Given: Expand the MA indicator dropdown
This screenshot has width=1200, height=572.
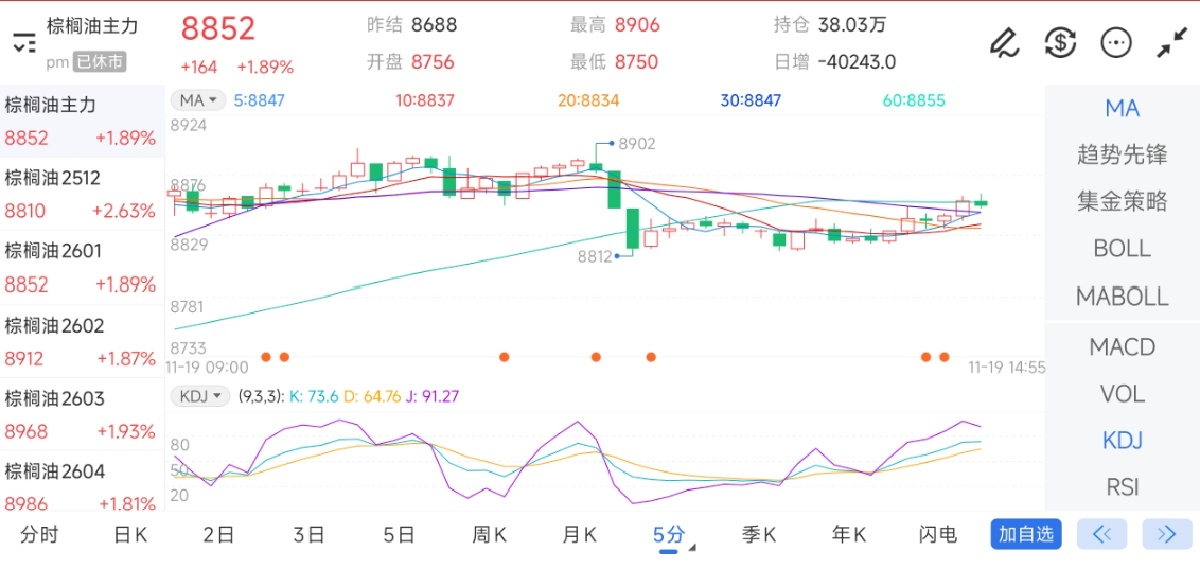Looking at the screenshot, I should 197,100.
